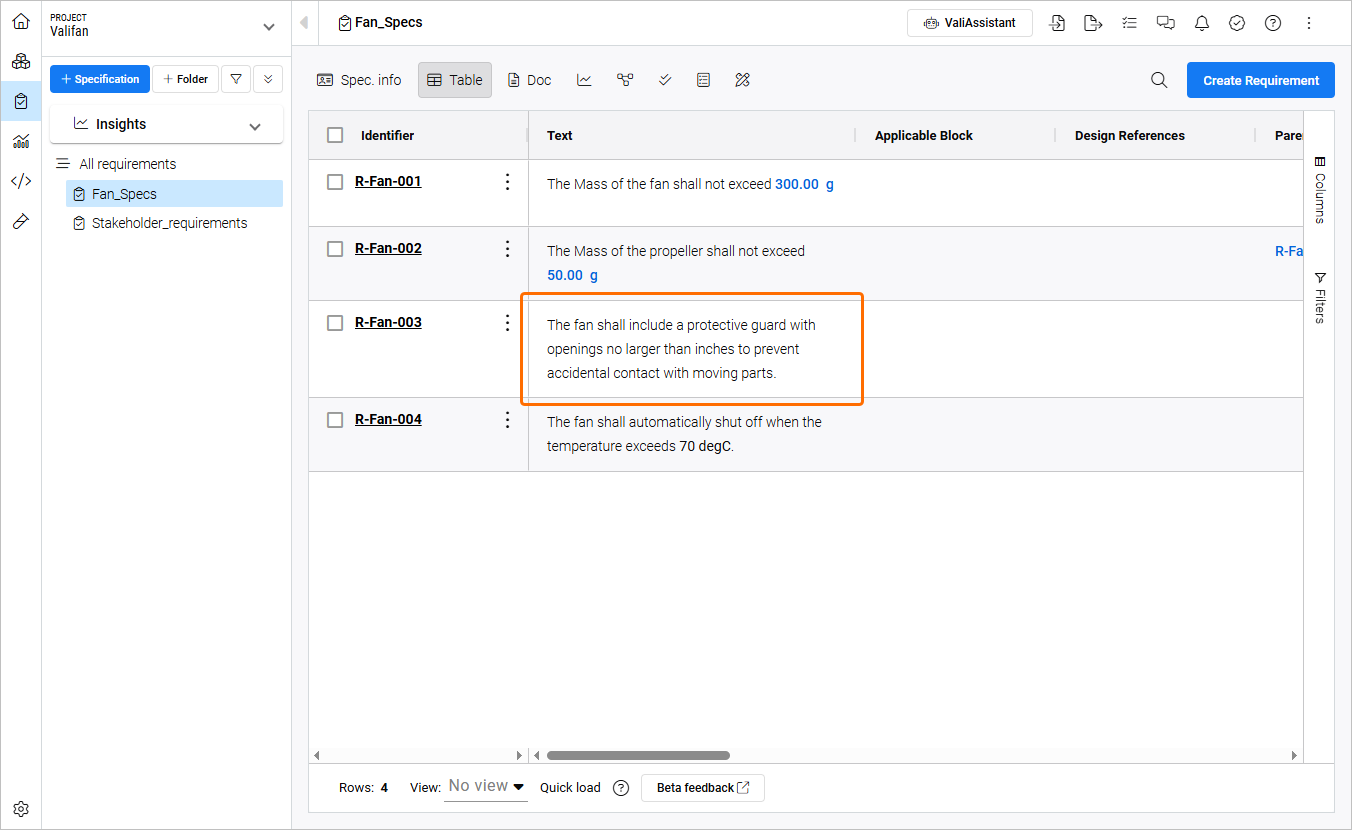Viewport: 1352px width, 830px height.
Task: Open the list report icon in toolbar
Action: point(704,80)
